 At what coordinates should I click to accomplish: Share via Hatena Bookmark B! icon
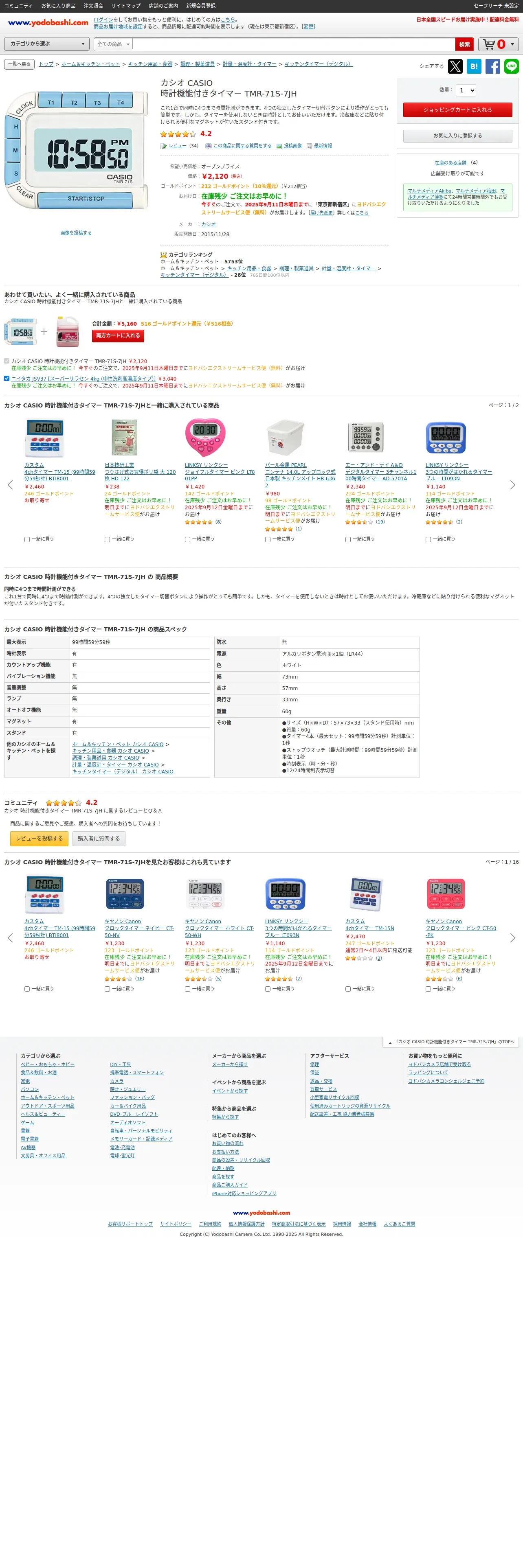click(474, 66)
